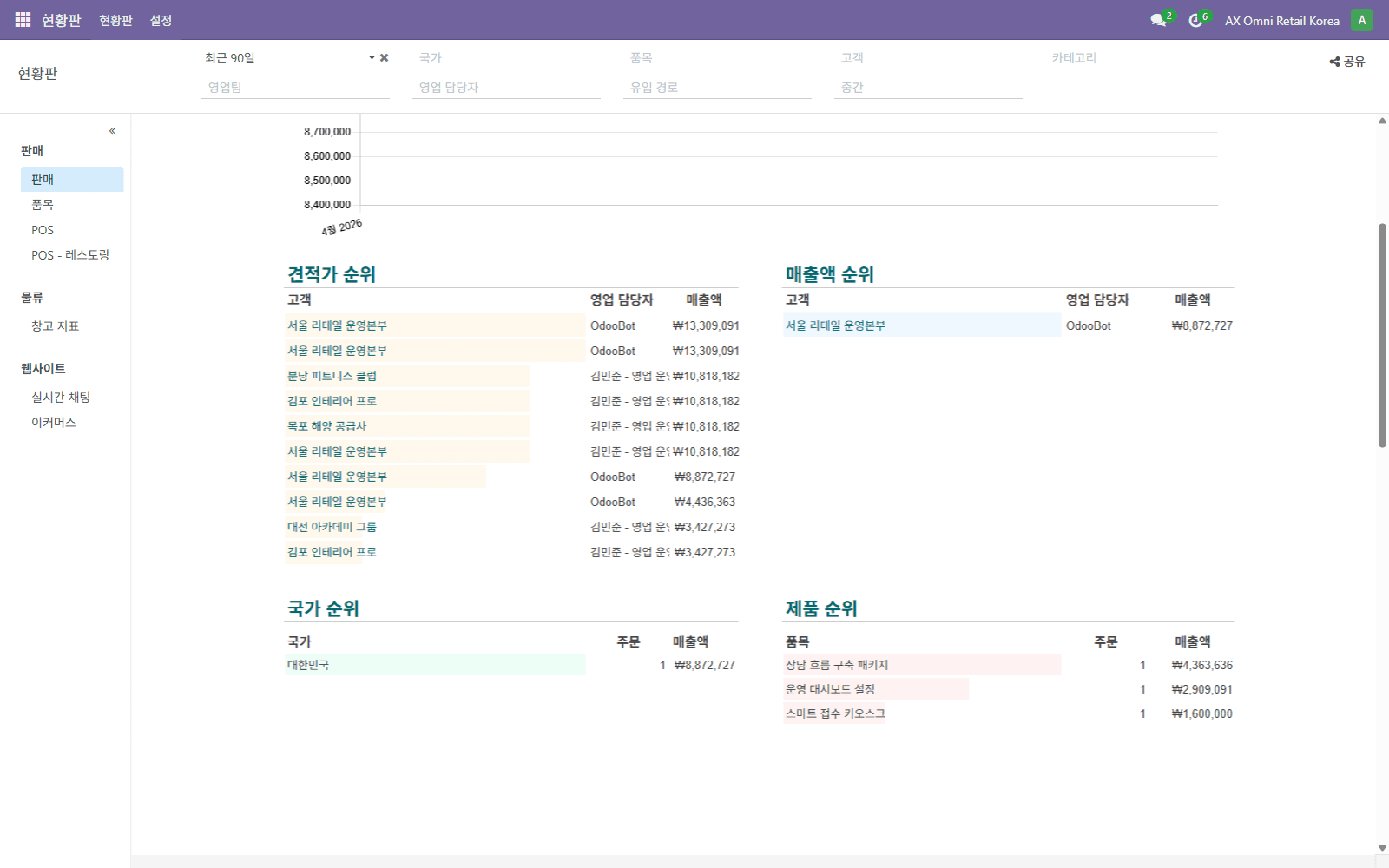Viewport: 1389px width, 868px height.
Task: Open the 카테고리 filter dropdown
Action: point(1138,58)
